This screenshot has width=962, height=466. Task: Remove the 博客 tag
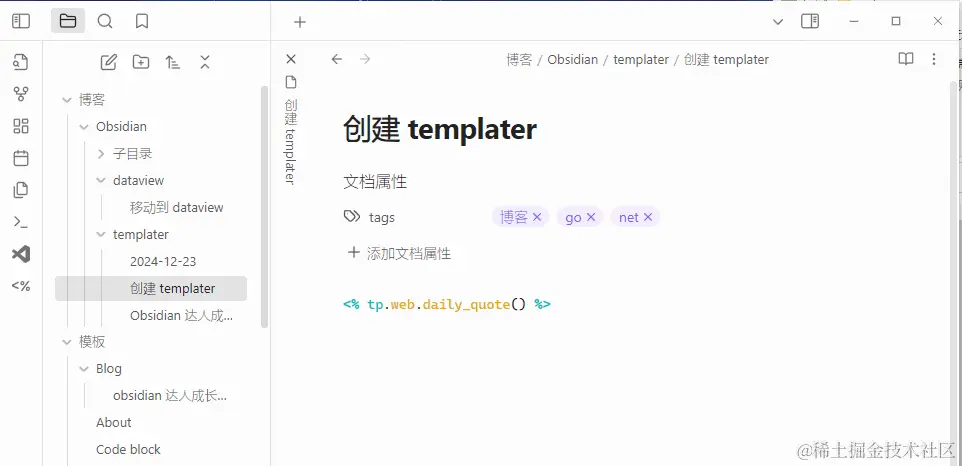click(x=537, y=217)
